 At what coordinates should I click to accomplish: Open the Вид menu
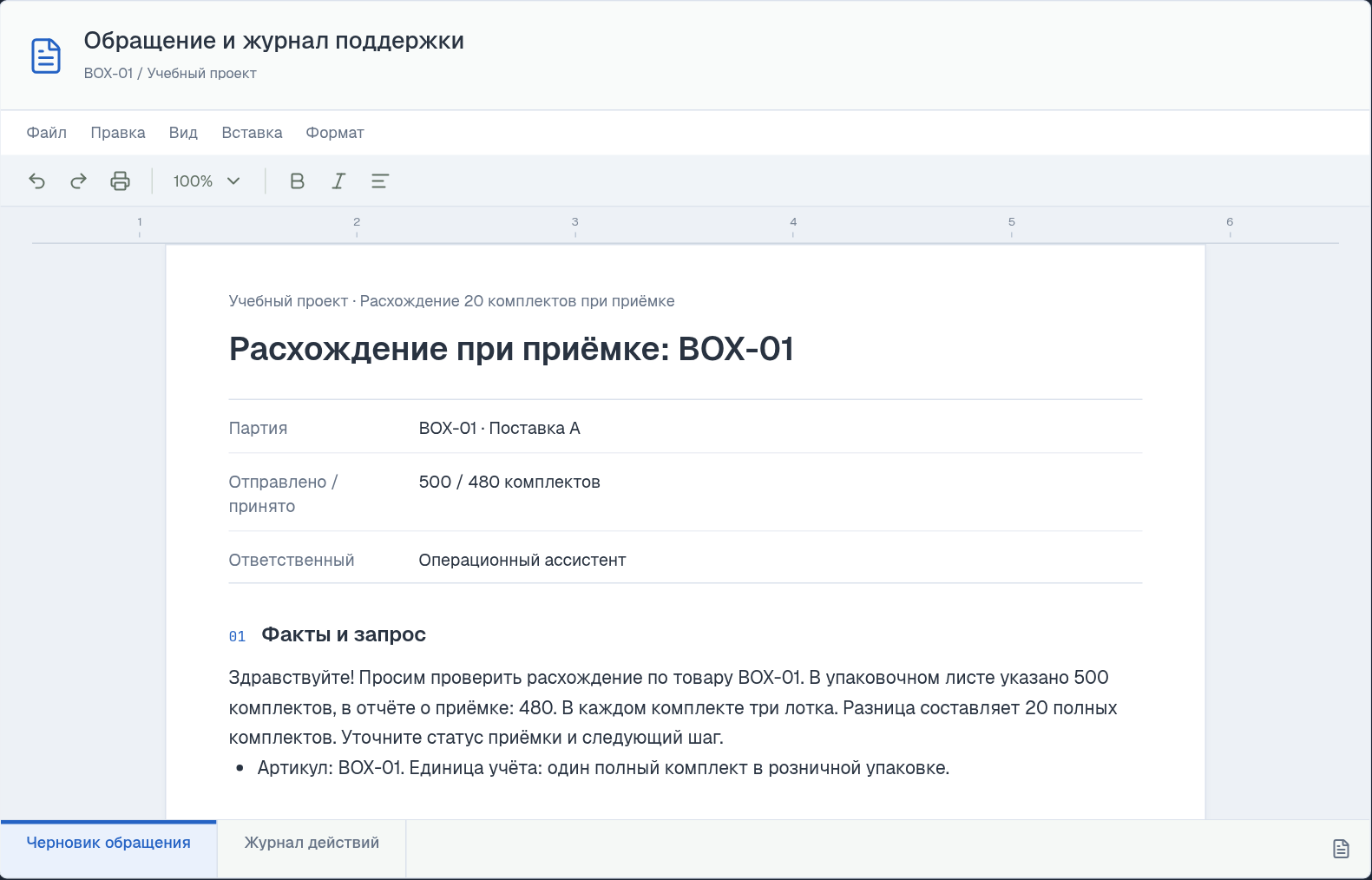click(183, 133)
